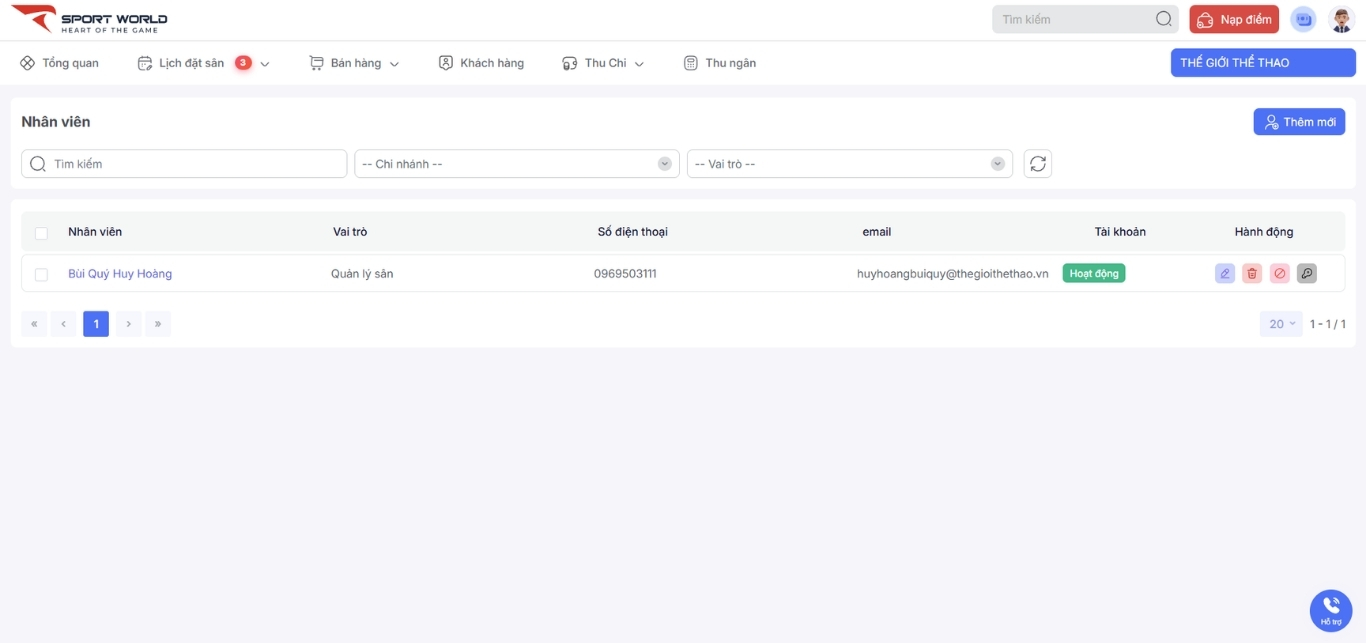This screenshot has height=643, width=1366.
Task: Click the edit pencil icon for Bùi Quý Huy Hoàng
Action: click(x=1224, y=273)
